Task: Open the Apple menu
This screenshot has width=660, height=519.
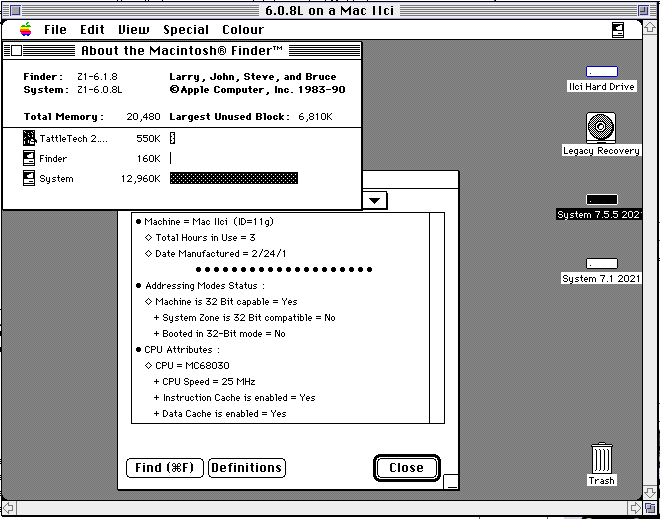Action: point(26,29)
